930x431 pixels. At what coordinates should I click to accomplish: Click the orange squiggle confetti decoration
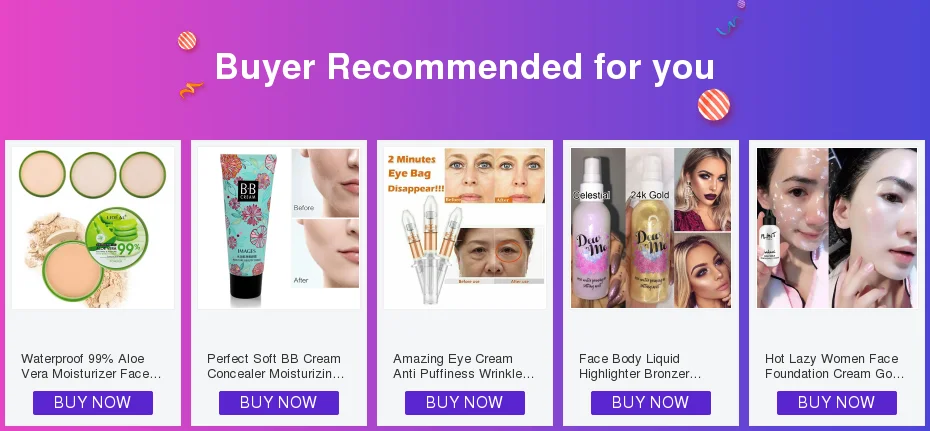pyautogui.click(x=191, y=90)
